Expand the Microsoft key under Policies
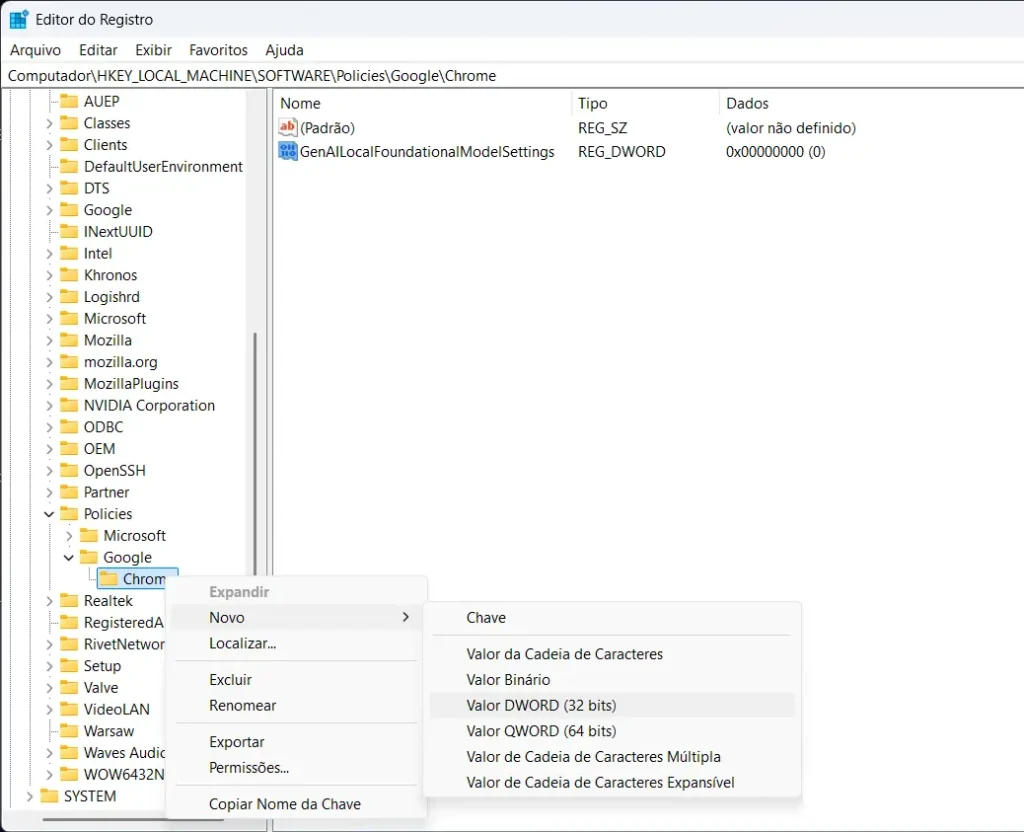This screenshot has height=832, width=1024. (69, 536)
